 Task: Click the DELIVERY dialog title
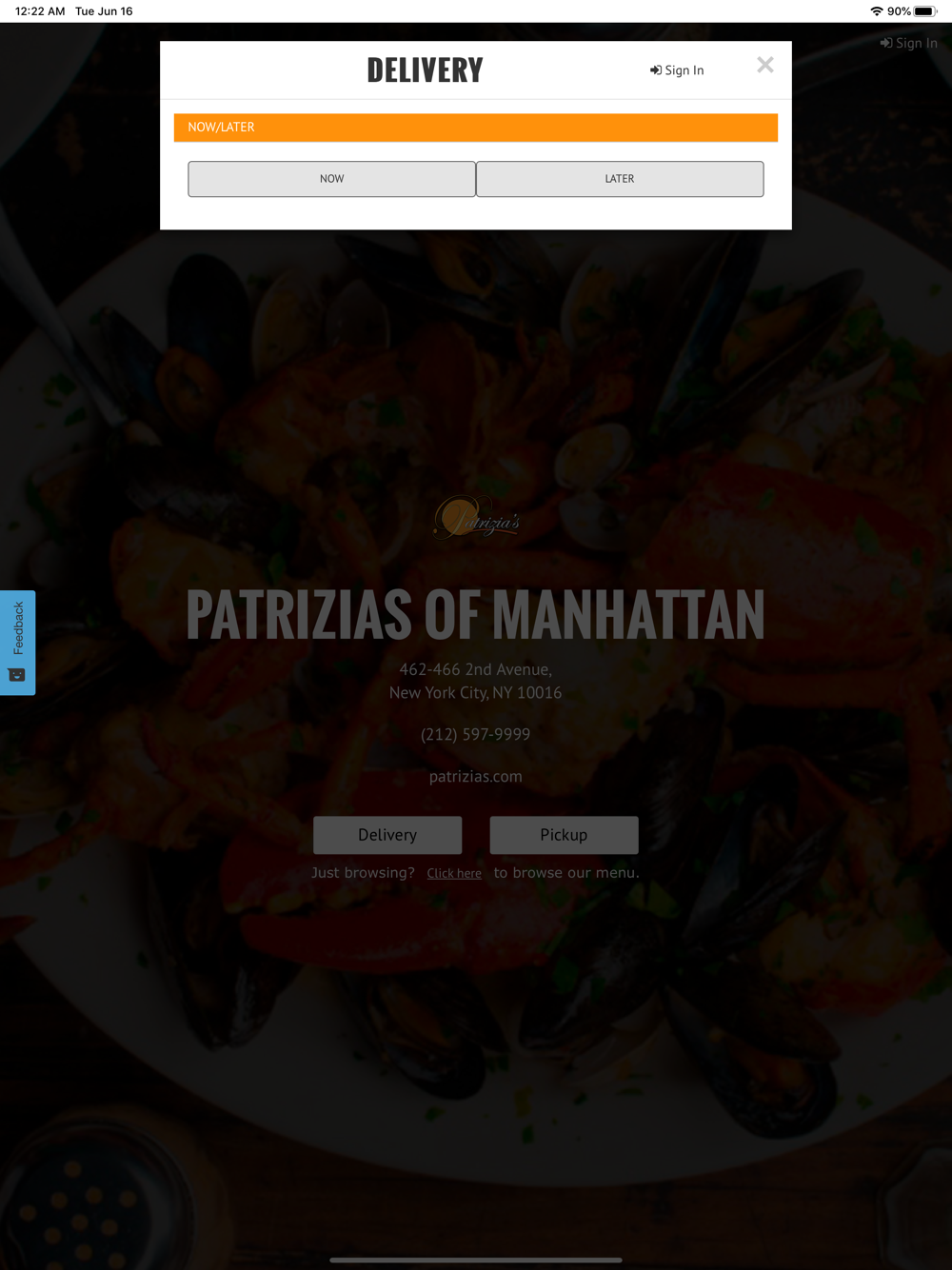point(425,70)
